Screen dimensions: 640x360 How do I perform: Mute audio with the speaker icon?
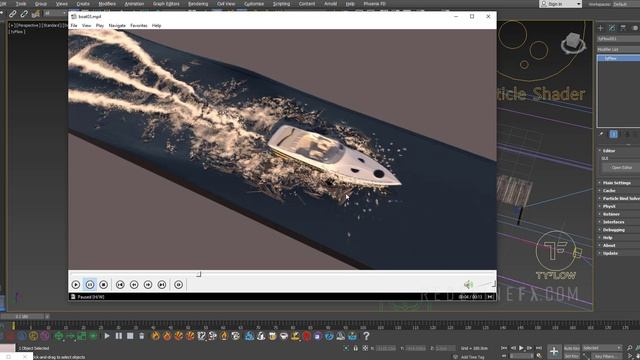pyautogui.click(x=468, y=284)
